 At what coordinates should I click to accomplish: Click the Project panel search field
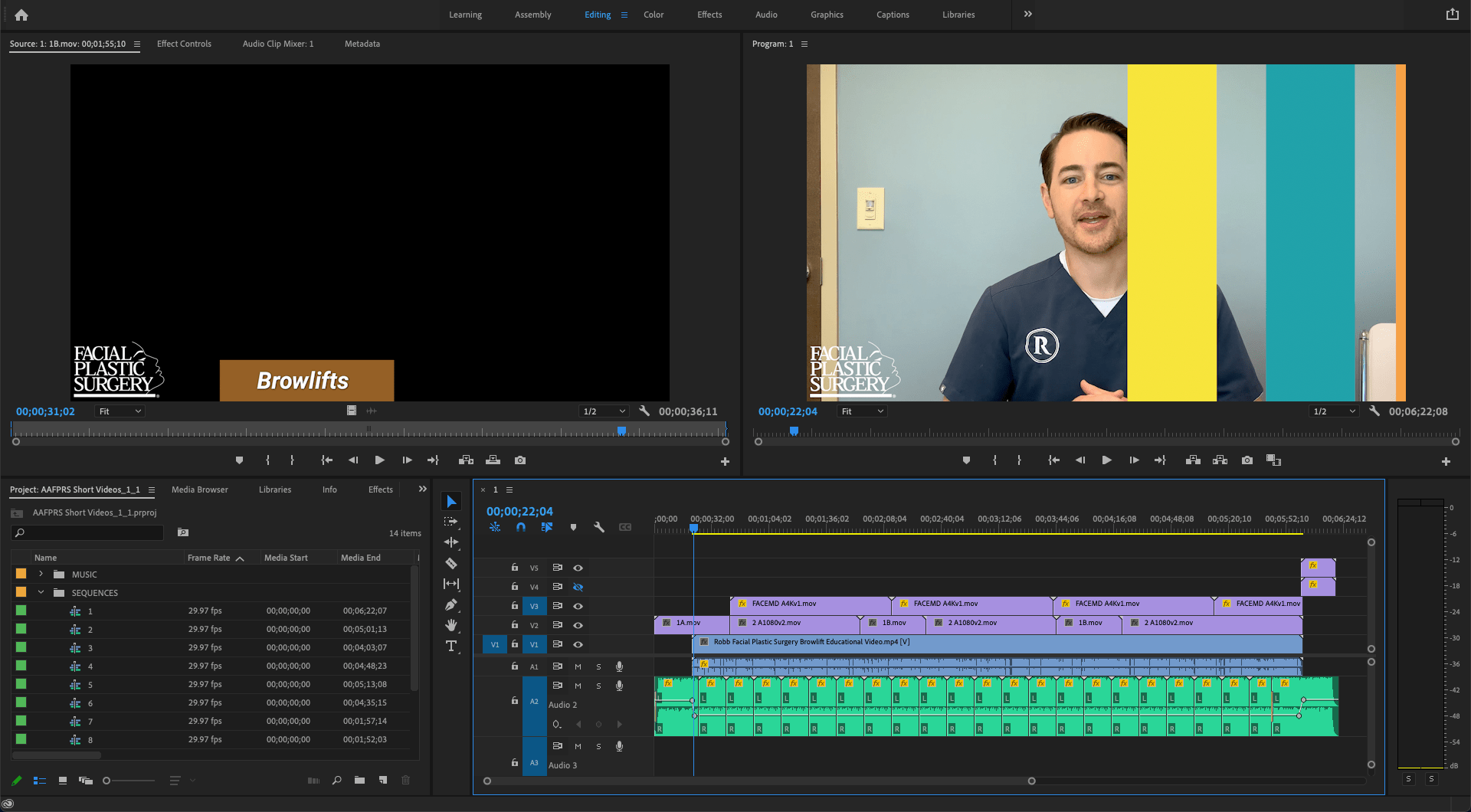coord(89,532)
